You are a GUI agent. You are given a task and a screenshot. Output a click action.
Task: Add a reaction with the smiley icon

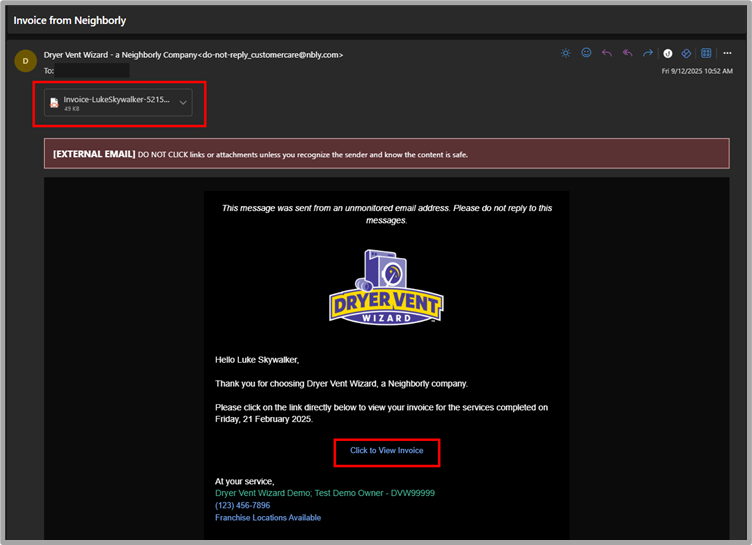point(586,53)
